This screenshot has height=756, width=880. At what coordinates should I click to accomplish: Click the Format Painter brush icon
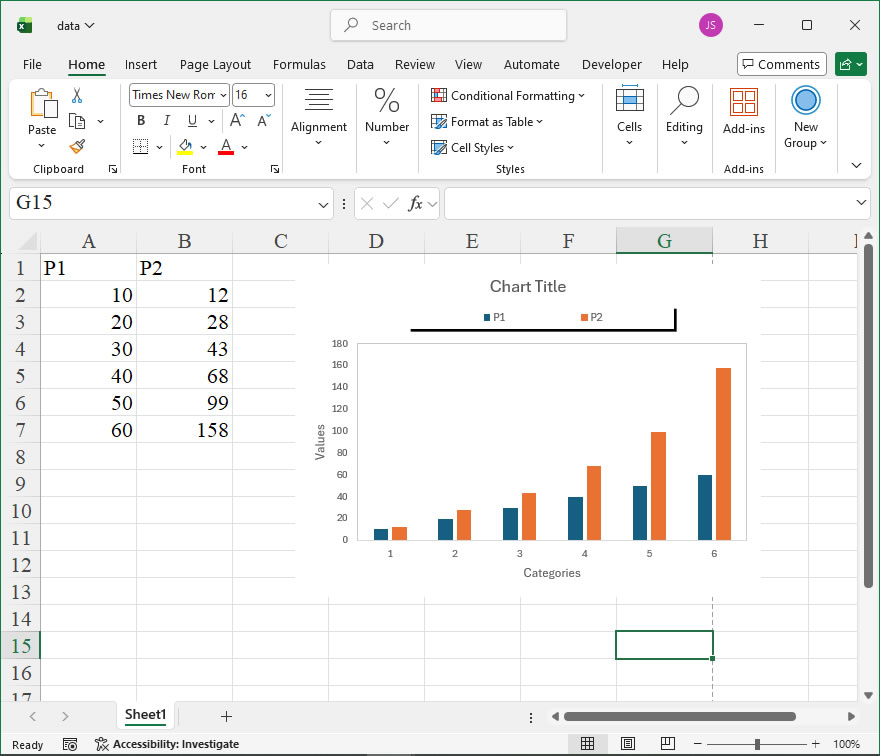coord(77,146)
